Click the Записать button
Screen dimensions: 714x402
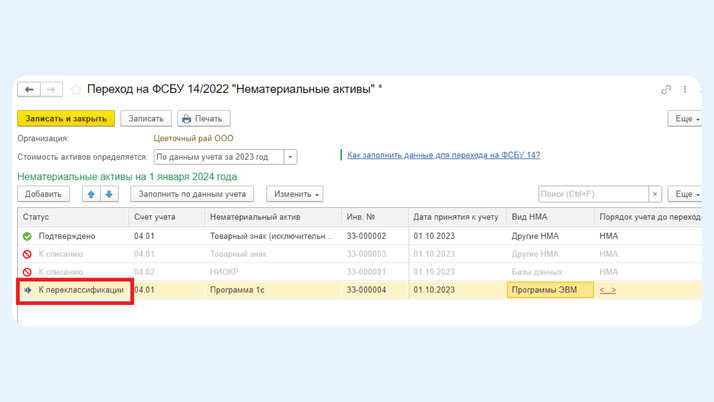coord(146,118)
